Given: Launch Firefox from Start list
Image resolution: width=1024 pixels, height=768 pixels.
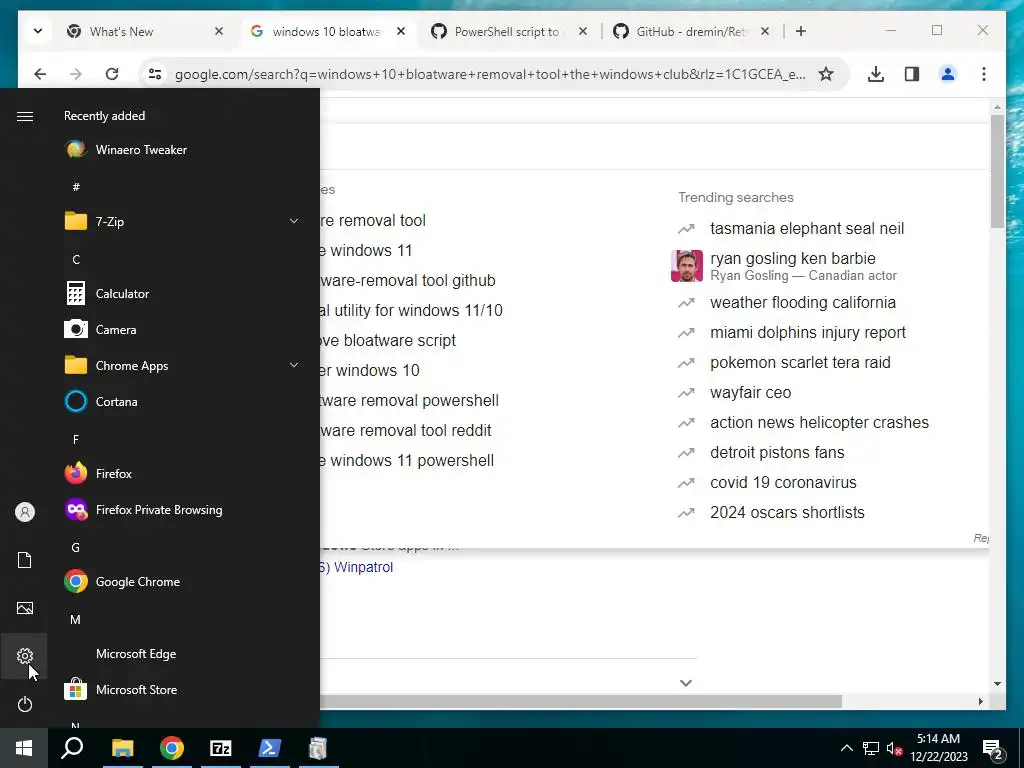Looking at the screenshot, I should coord(184,473).
